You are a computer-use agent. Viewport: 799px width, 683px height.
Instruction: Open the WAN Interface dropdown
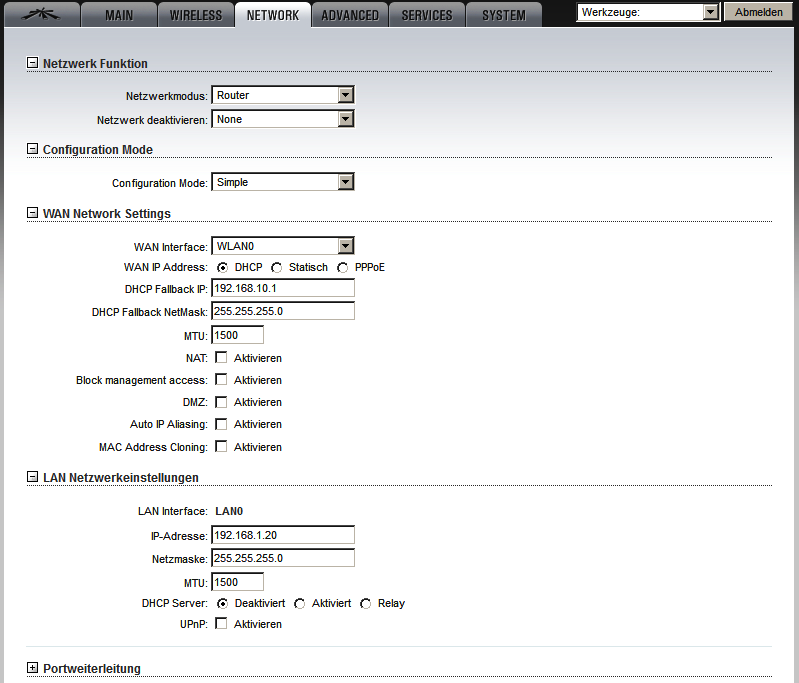283,246
